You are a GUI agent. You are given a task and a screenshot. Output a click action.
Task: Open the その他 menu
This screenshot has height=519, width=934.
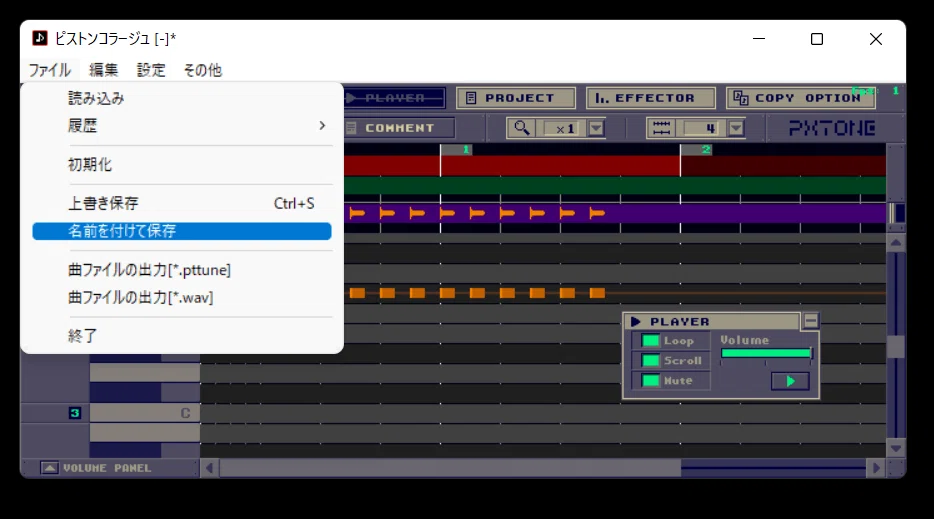(x=203, y=70)
